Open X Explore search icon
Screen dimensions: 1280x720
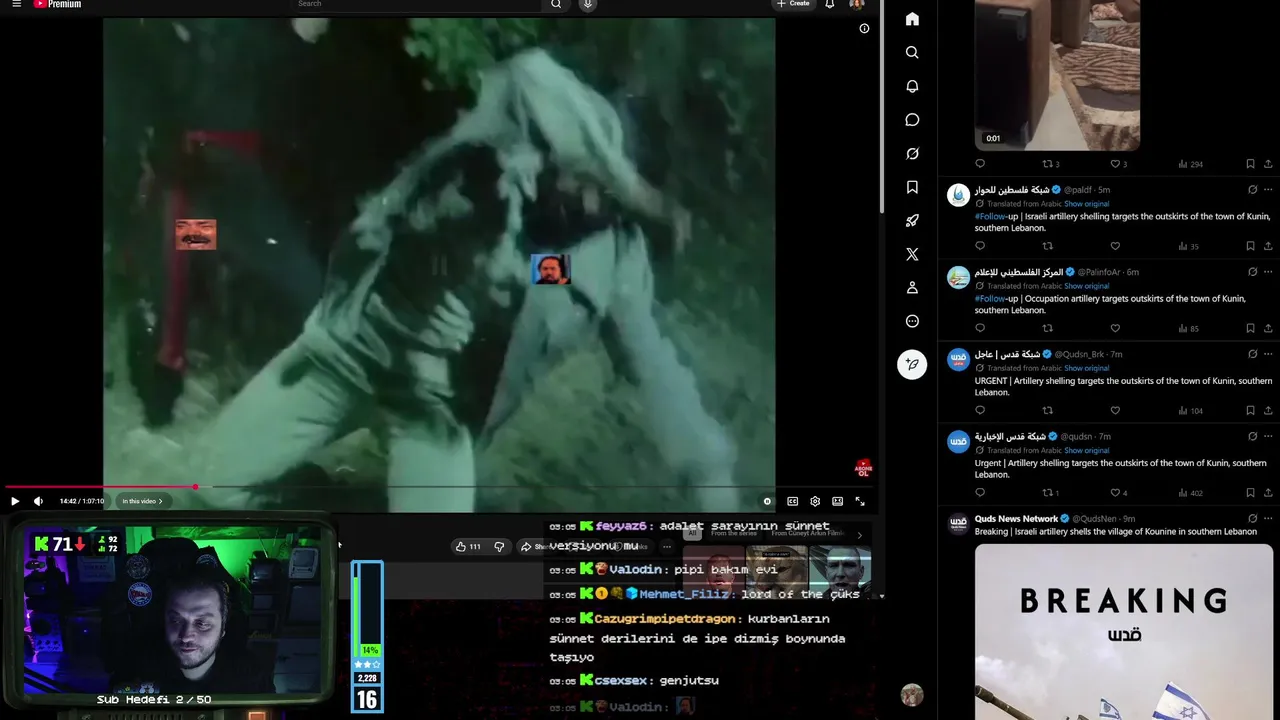(x=912, y=52)
